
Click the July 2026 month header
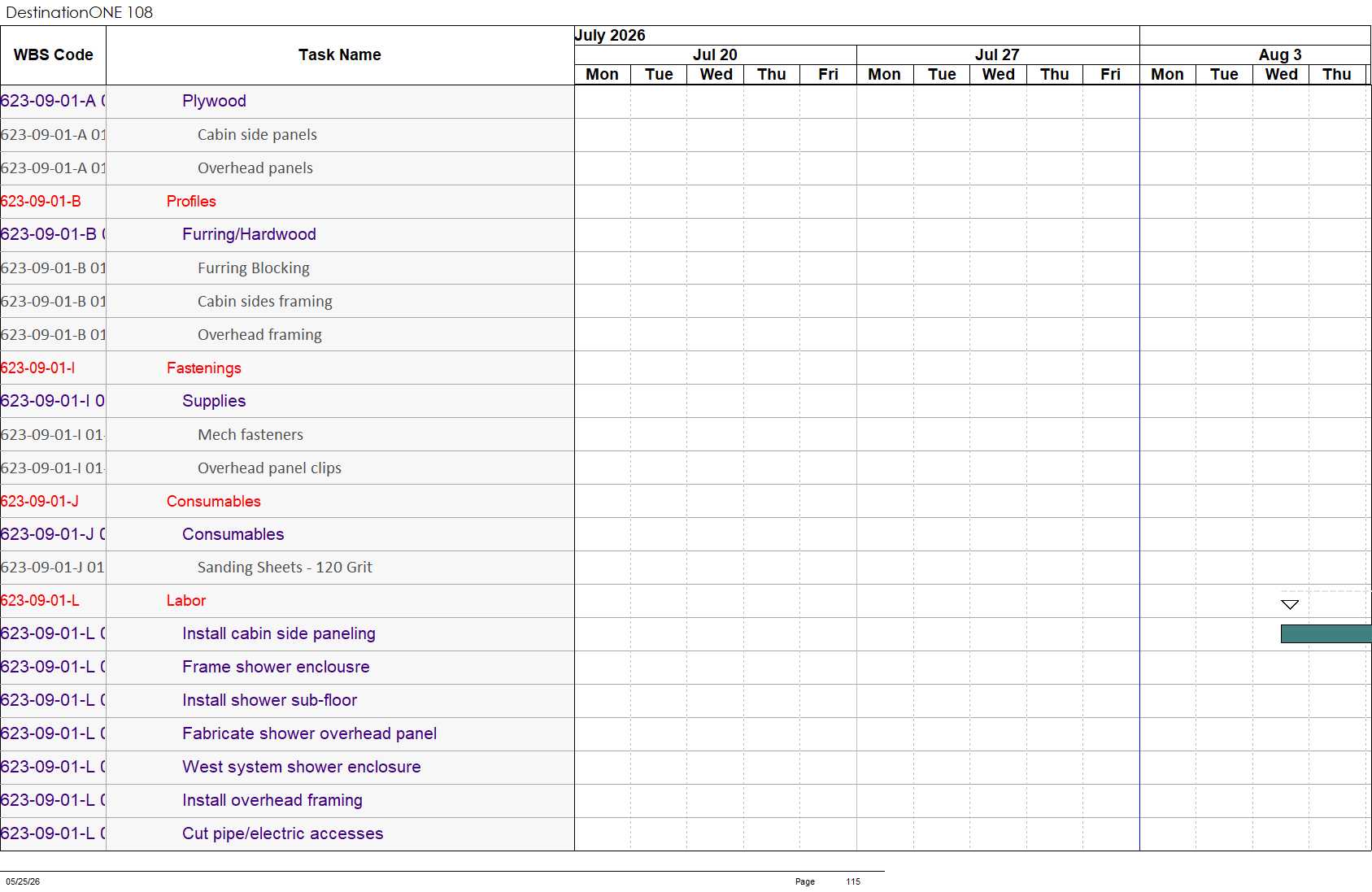[x=610, y=35]
